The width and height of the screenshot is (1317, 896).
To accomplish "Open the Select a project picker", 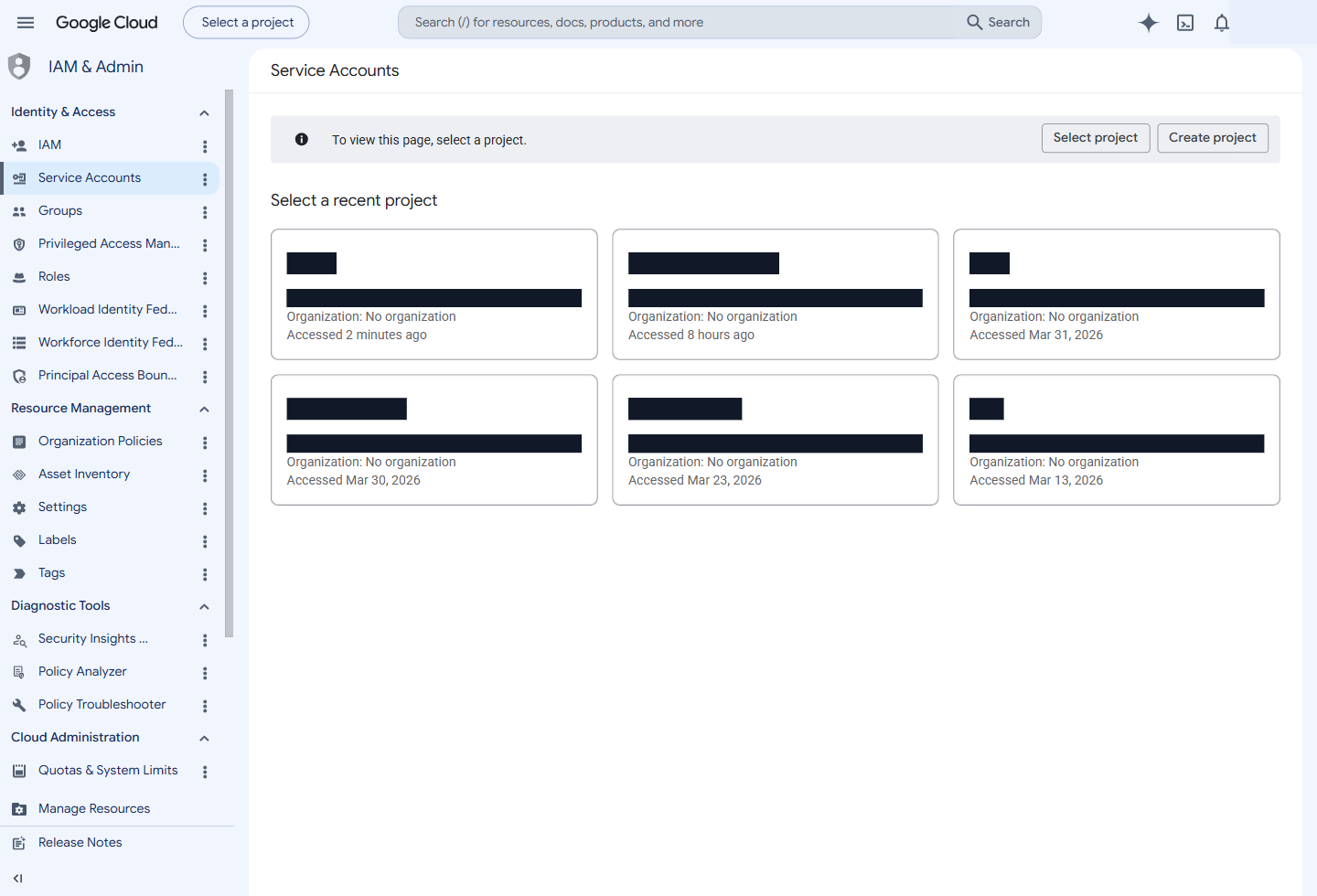I will tap(246, 22).
